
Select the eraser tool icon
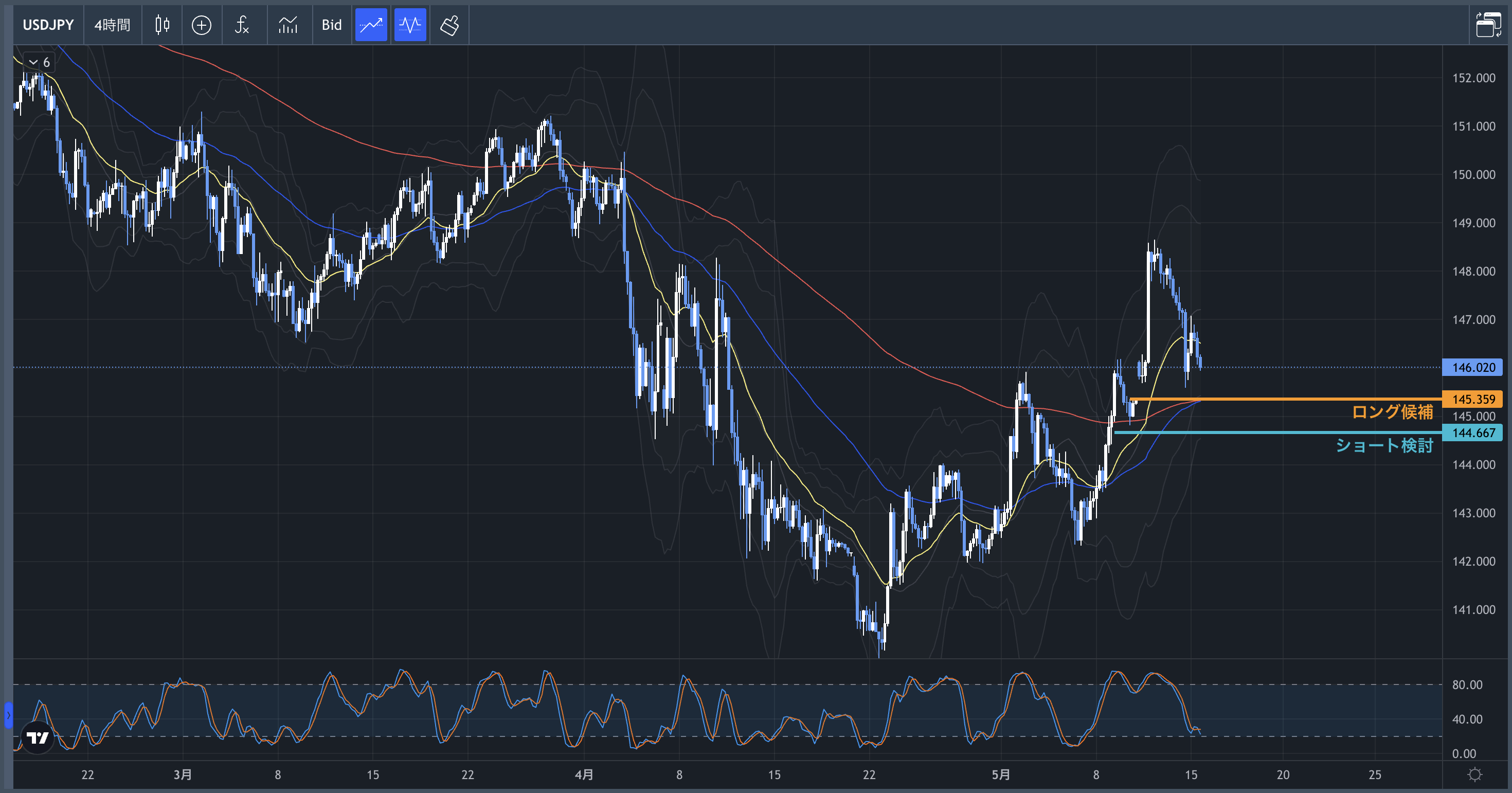click(449, 25)
